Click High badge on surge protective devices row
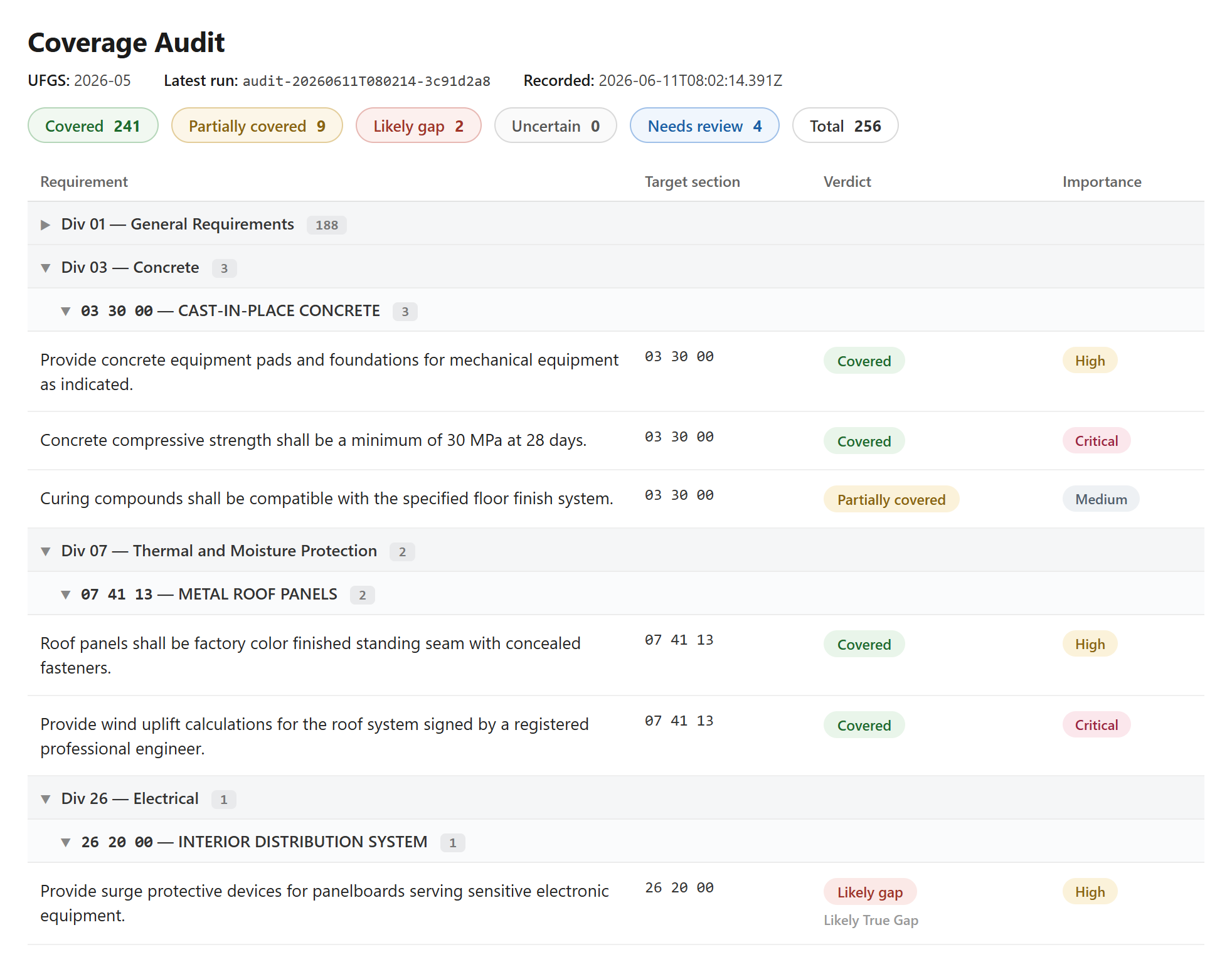 pyautogui.click(x=1090, y=892)
